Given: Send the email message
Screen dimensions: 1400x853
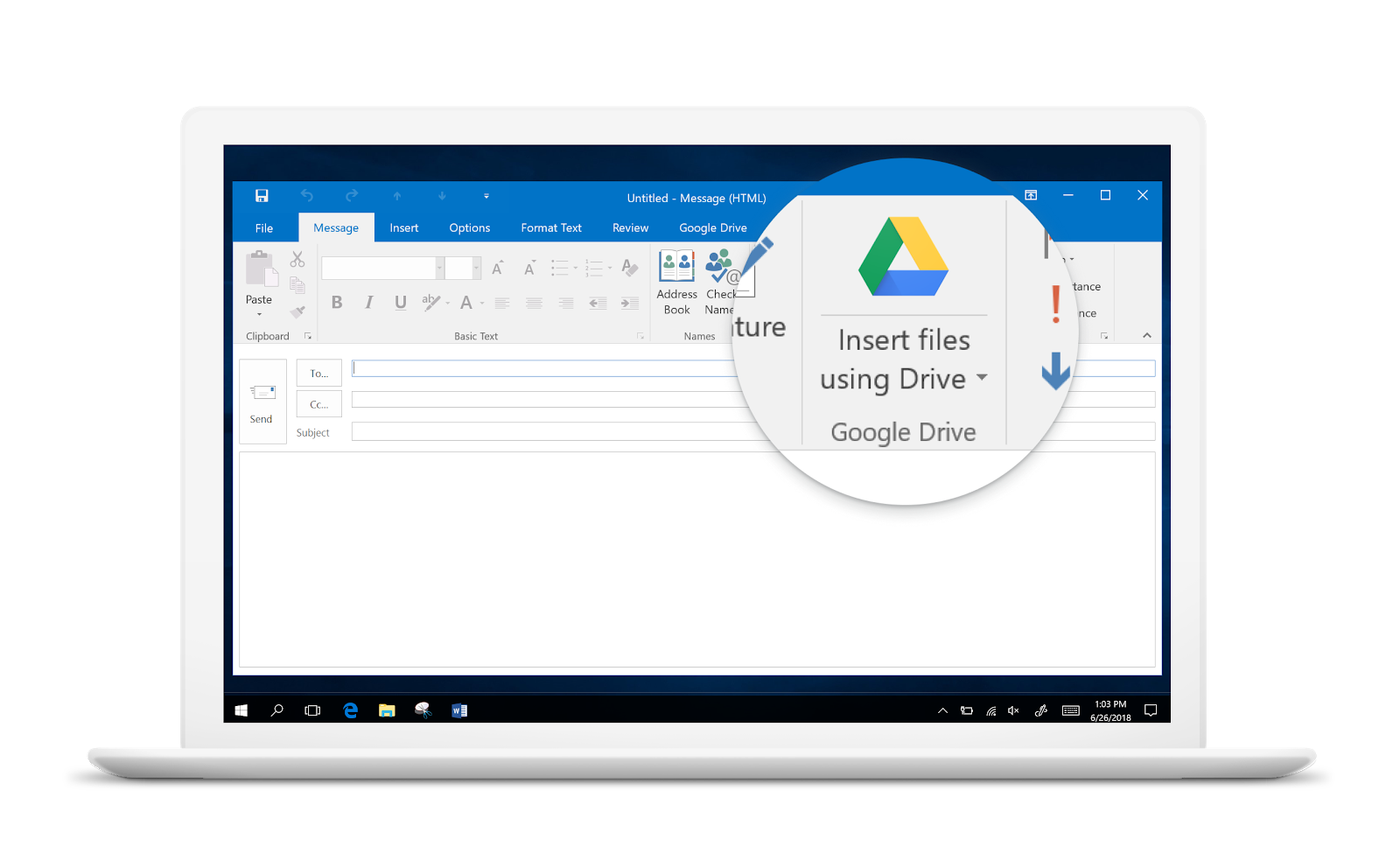Looking at the screenshot, I should (262, 402).
